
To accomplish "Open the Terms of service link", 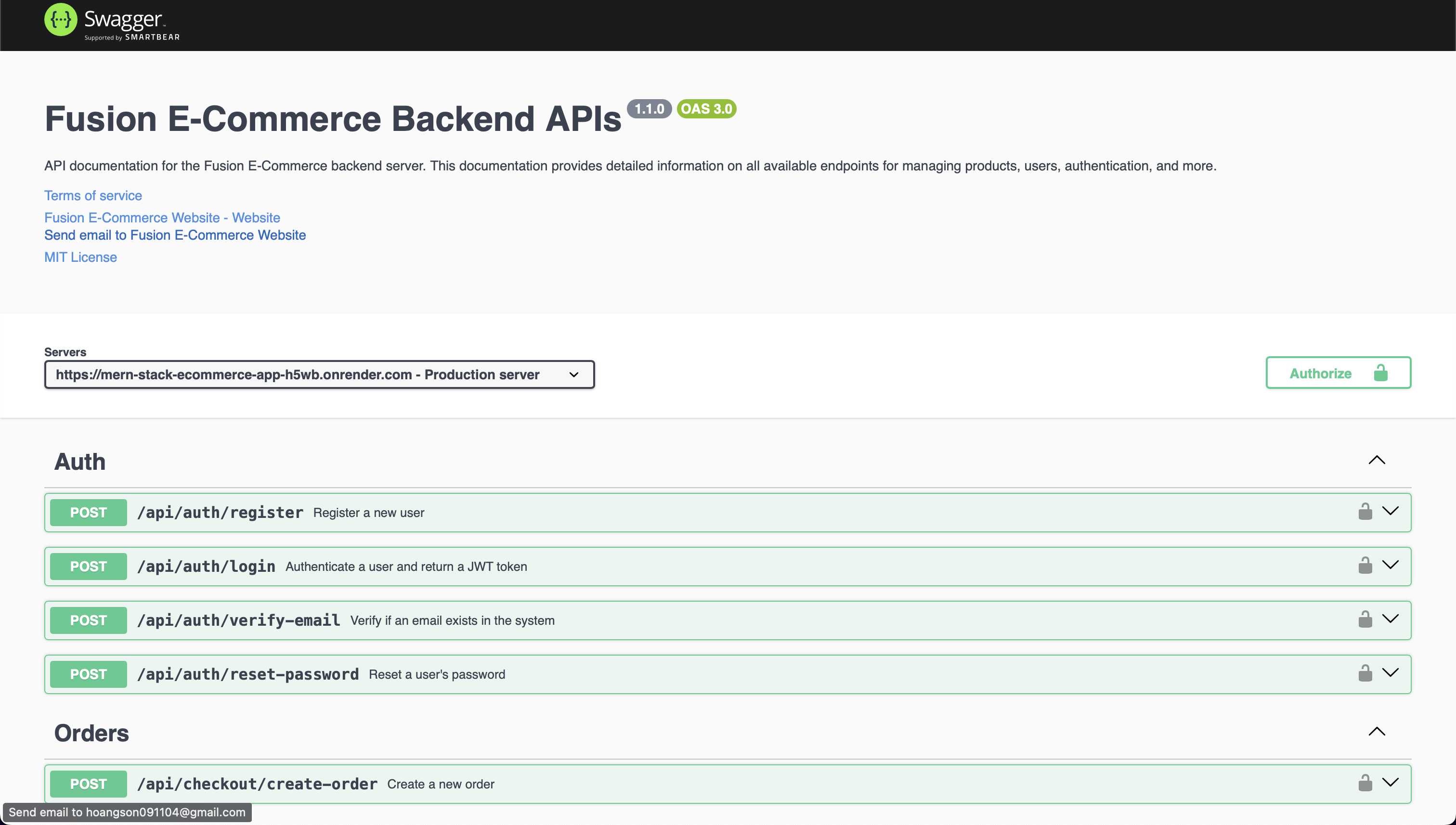I will pyautogui.click(x=92, y=195).
